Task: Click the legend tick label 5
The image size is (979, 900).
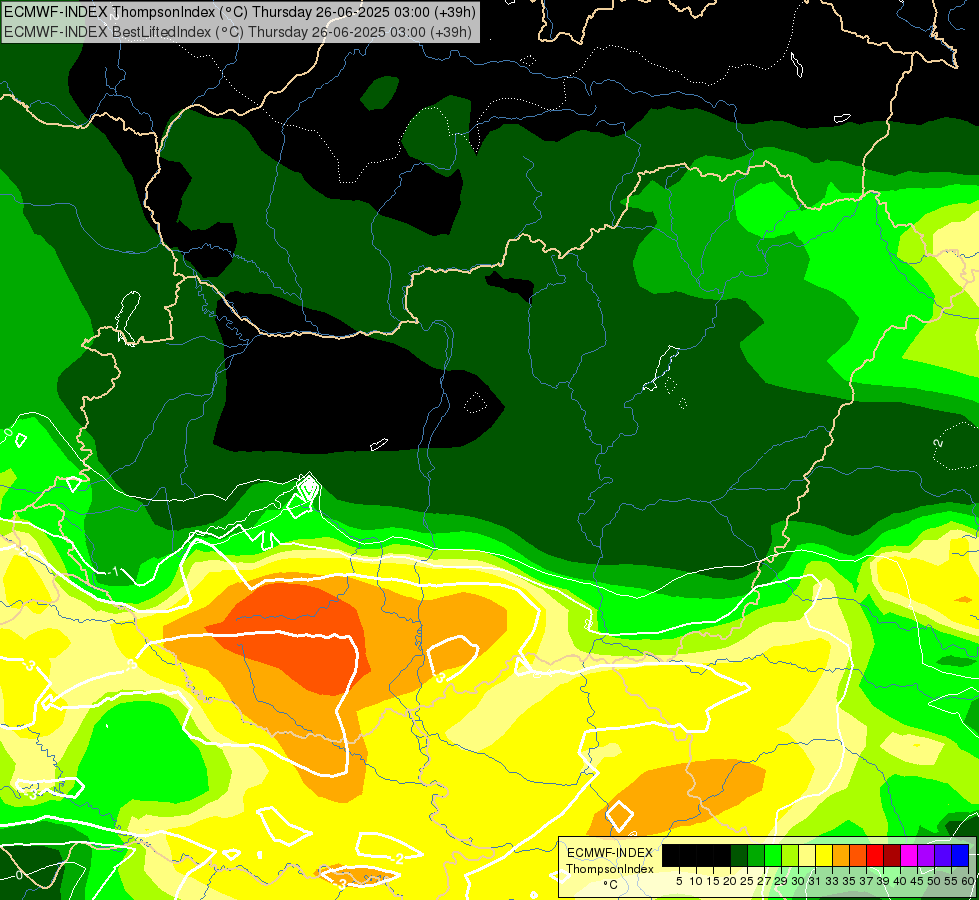Action: [679, 881]
